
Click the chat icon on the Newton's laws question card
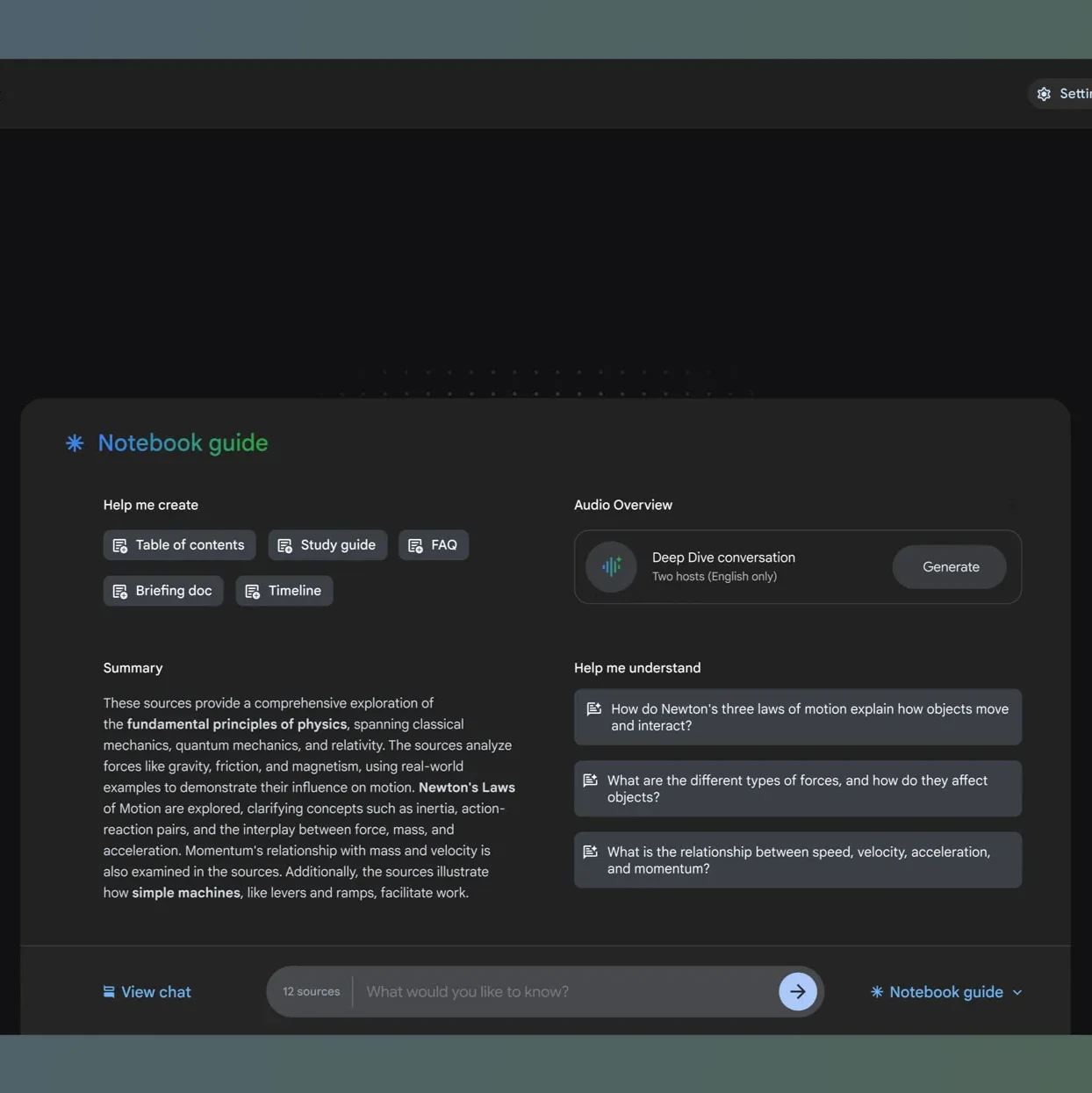pos(592,708)
